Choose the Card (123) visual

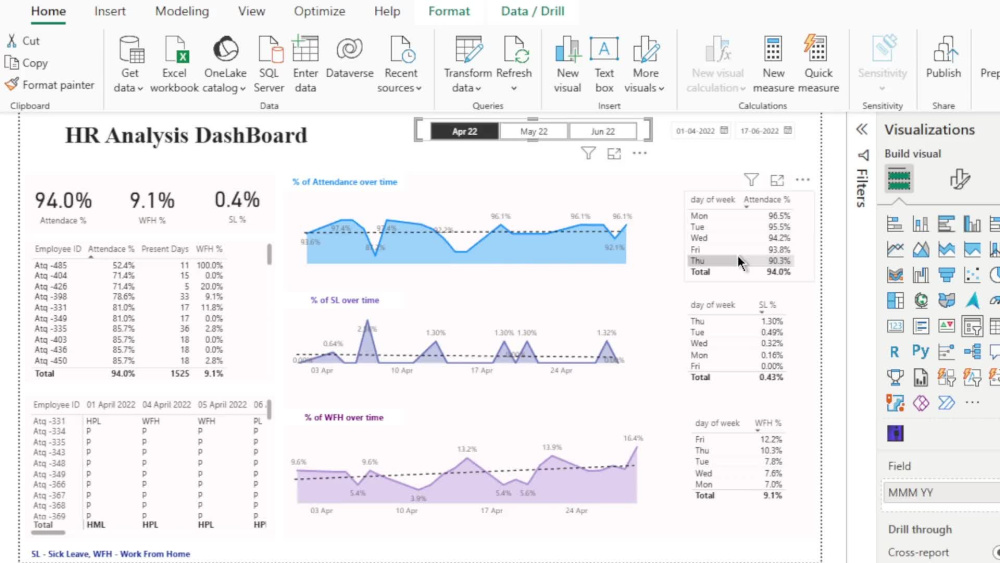pos(895,326)
